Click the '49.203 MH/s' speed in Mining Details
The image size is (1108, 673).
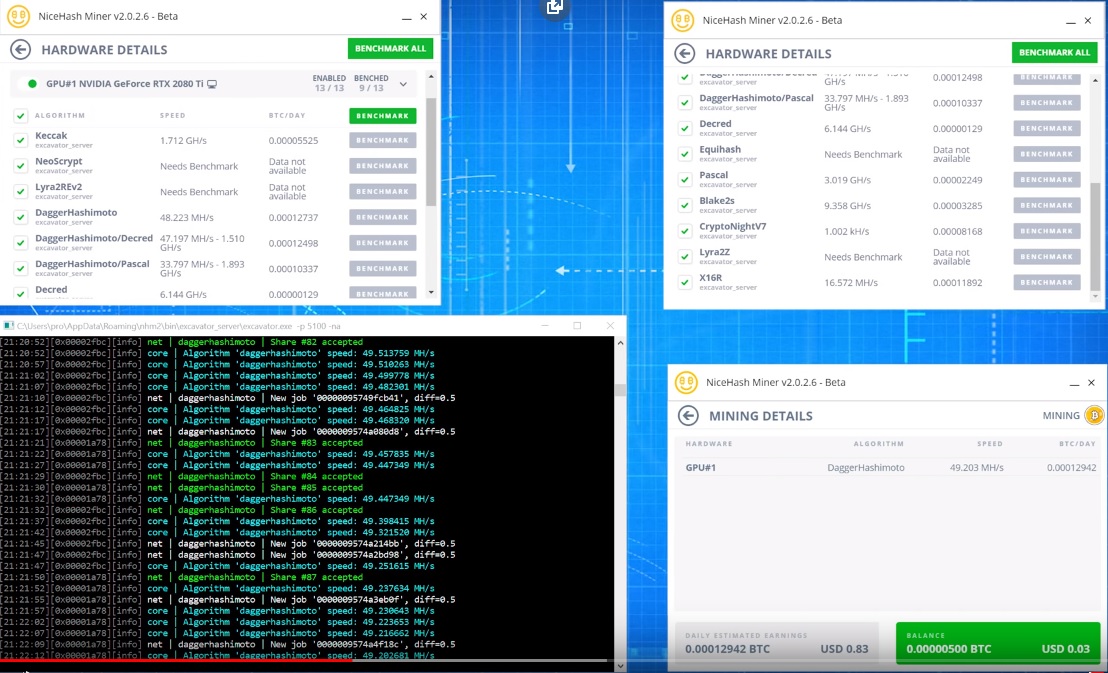977,467
